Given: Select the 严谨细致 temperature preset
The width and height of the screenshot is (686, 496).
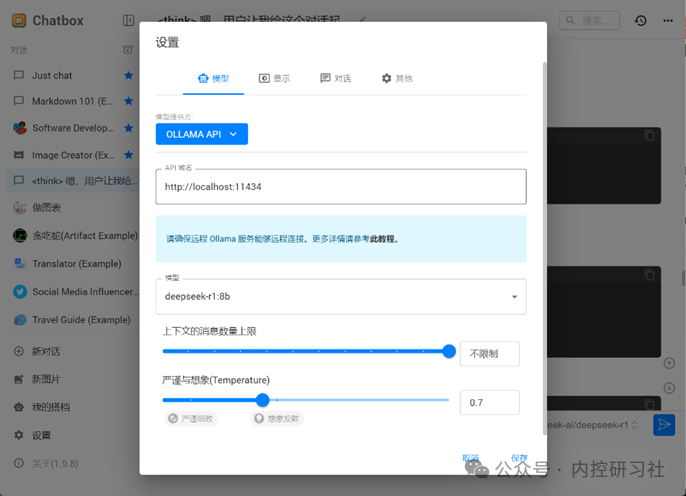Looking at the screenshot, I should pyautogui.click(x=191, y=419).
